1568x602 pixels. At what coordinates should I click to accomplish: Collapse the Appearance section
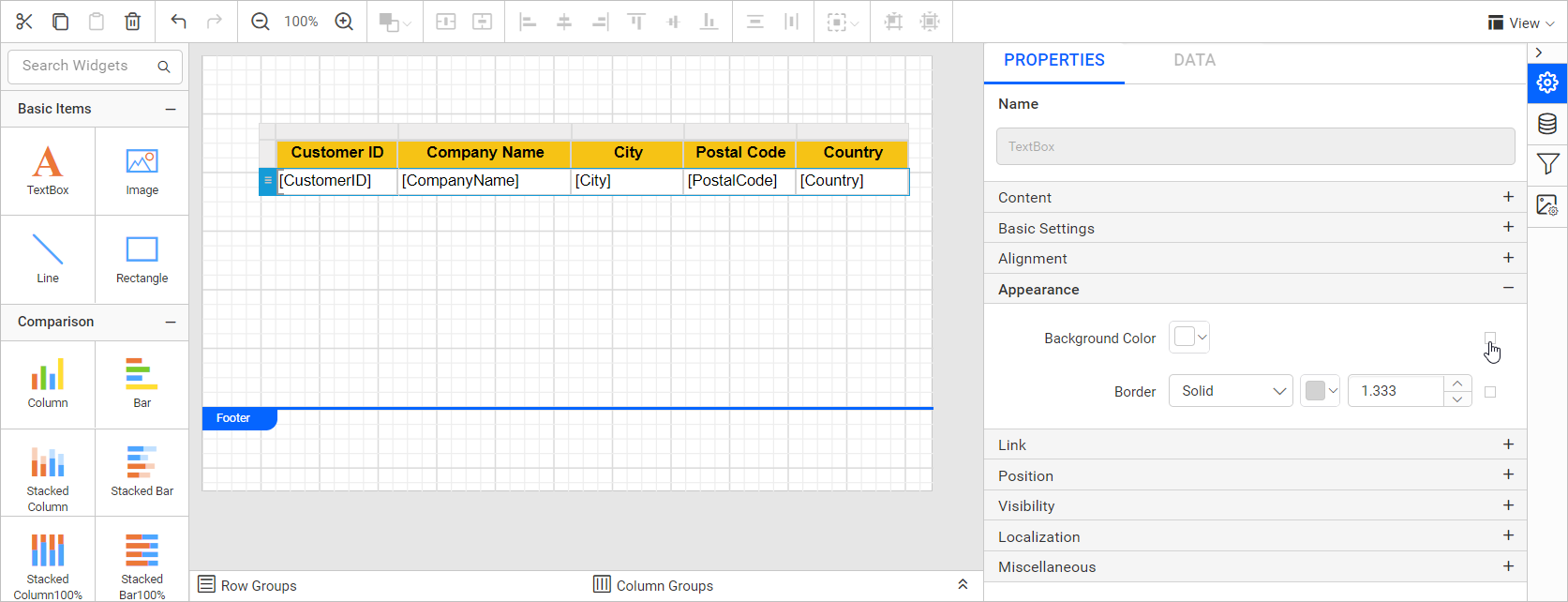click(1255, 289)
